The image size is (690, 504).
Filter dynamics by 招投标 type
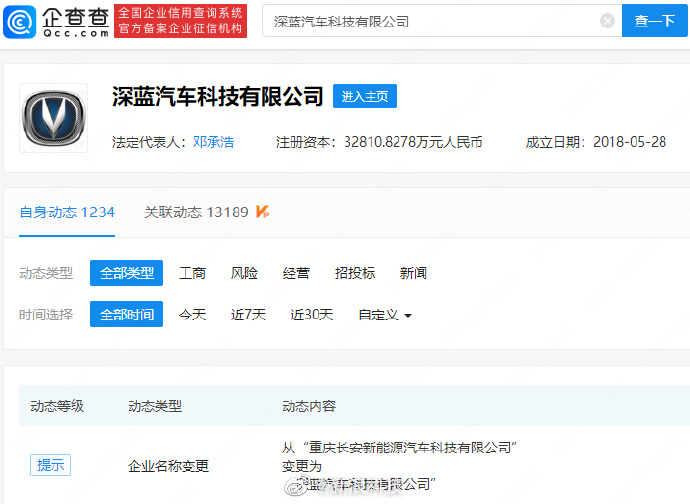click(x=355, y=273)
